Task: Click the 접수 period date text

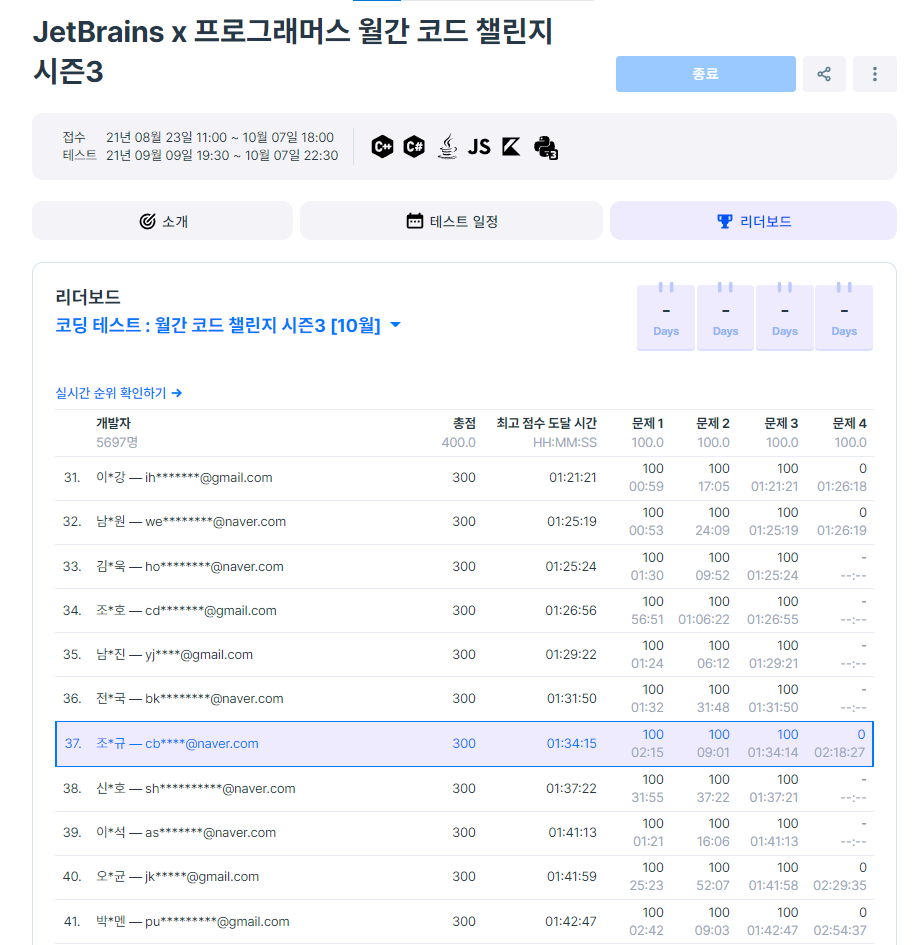Action: pyautogui.click(x=220, y=137)
